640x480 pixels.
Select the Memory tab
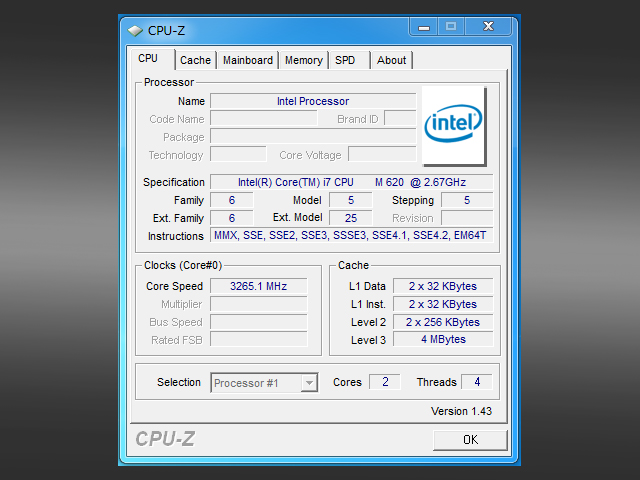pos(304,60)
